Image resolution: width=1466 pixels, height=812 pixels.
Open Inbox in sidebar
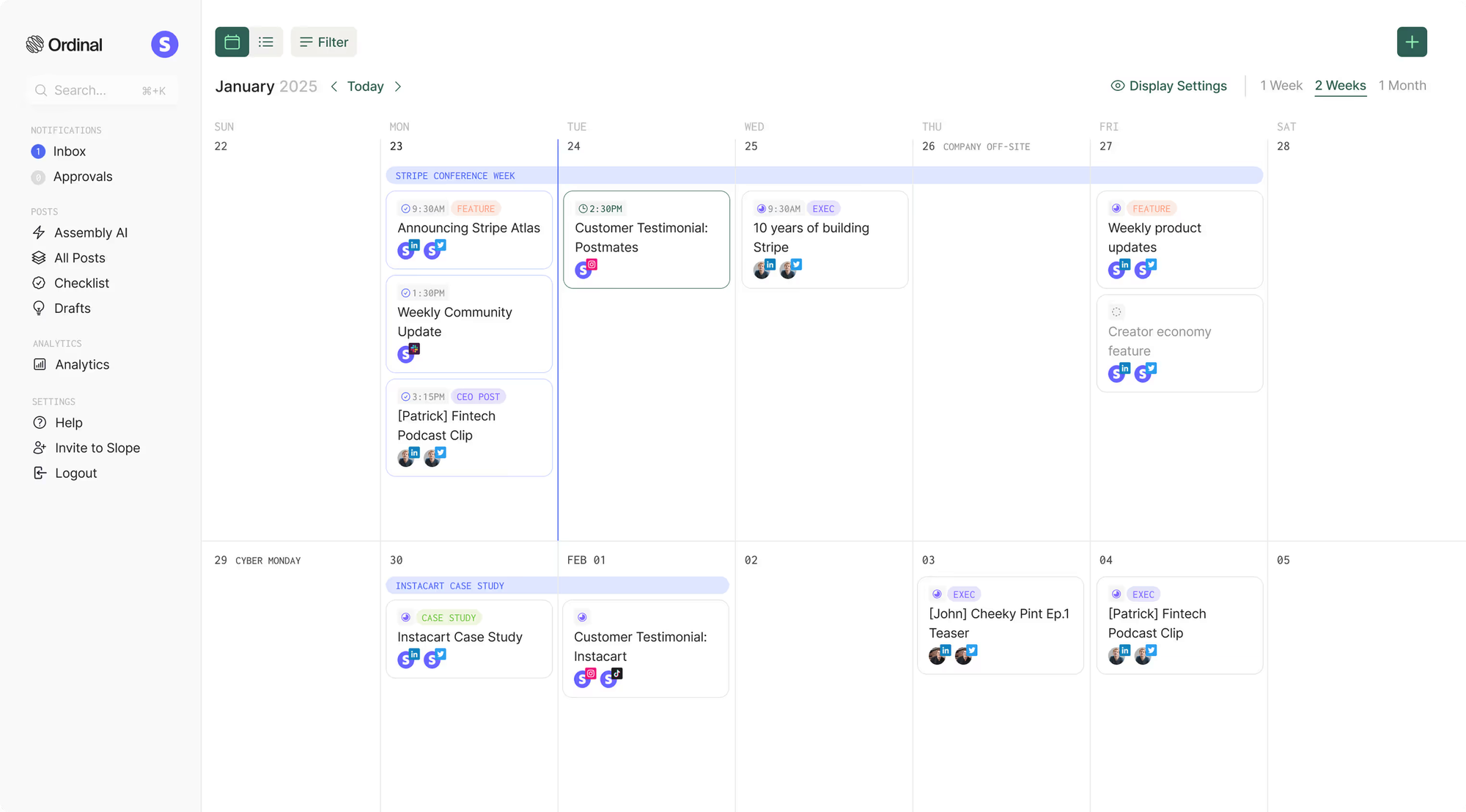point(70,152)
